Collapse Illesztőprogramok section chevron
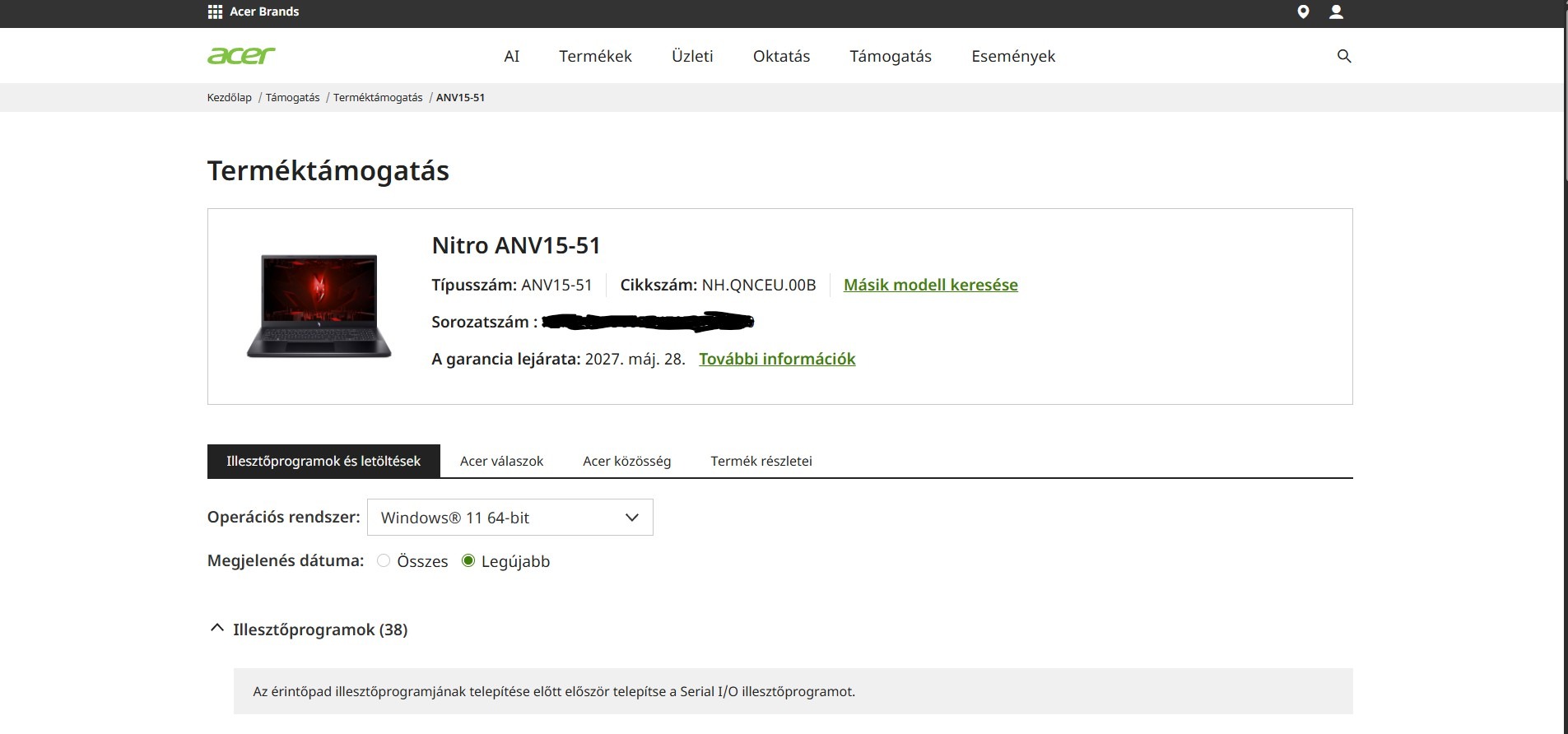This screenshot has height=734, width=1568. click(217, 628)
